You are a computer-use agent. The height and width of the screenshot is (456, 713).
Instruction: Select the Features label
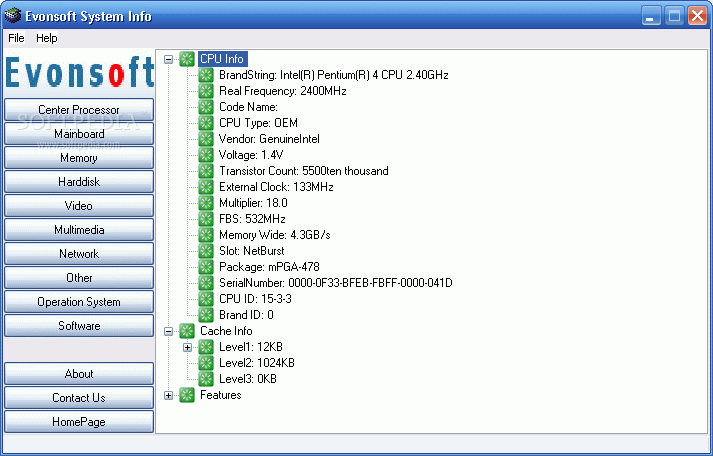(221, 395)
